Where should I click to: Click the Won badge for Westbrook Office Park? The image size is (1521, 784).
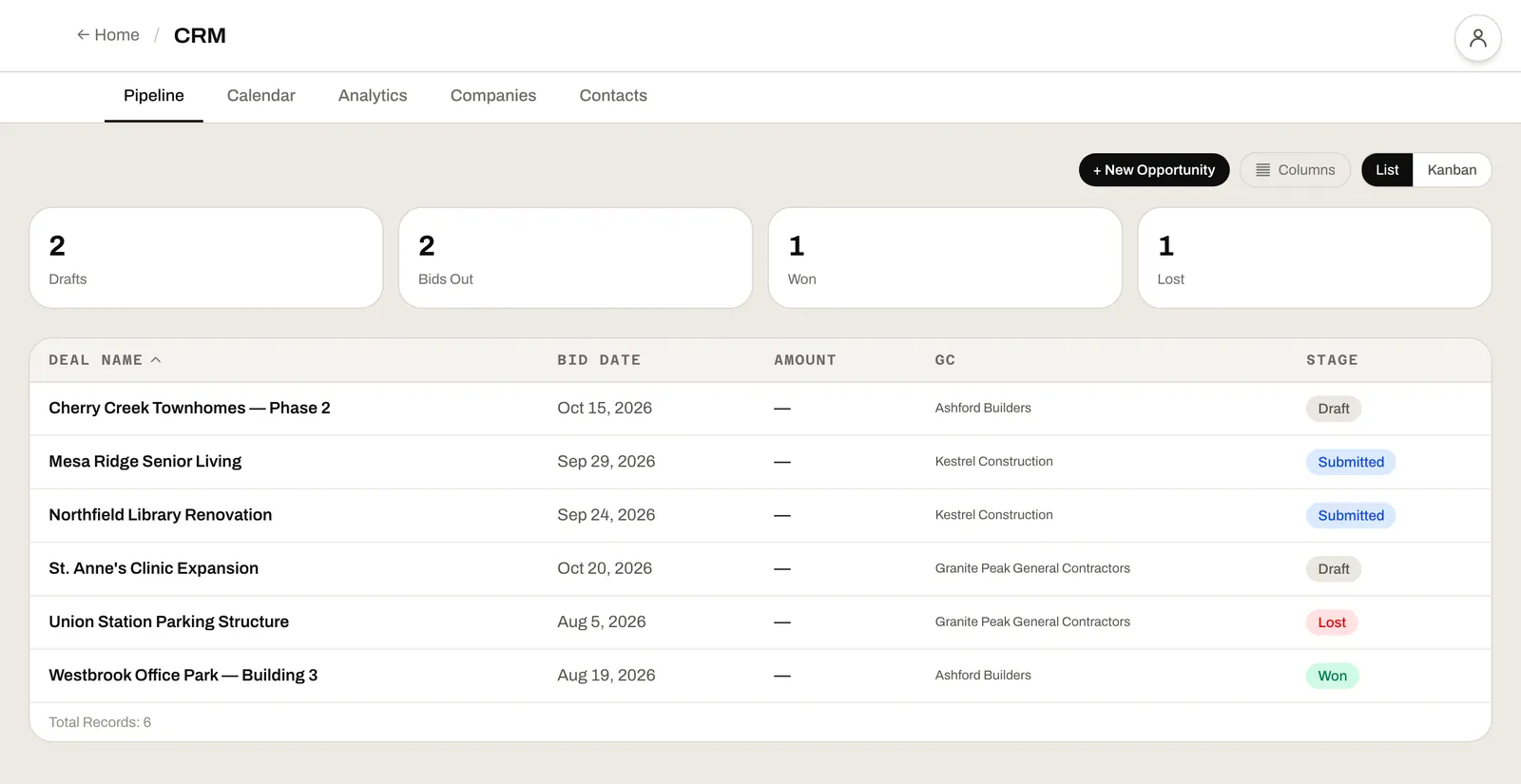click(x=1332, y=676)
